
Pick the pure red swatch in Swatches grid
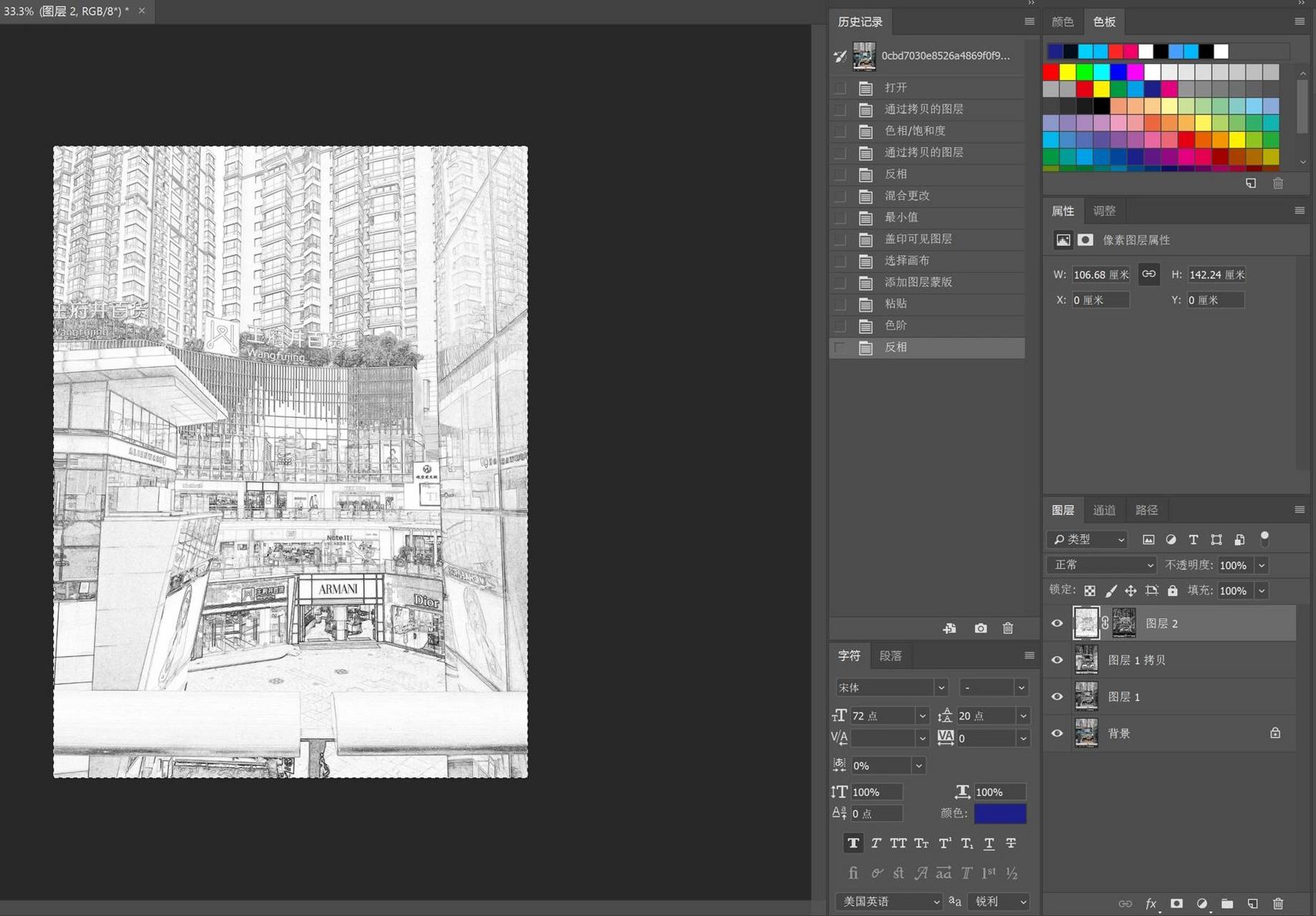click(1050, 72)
